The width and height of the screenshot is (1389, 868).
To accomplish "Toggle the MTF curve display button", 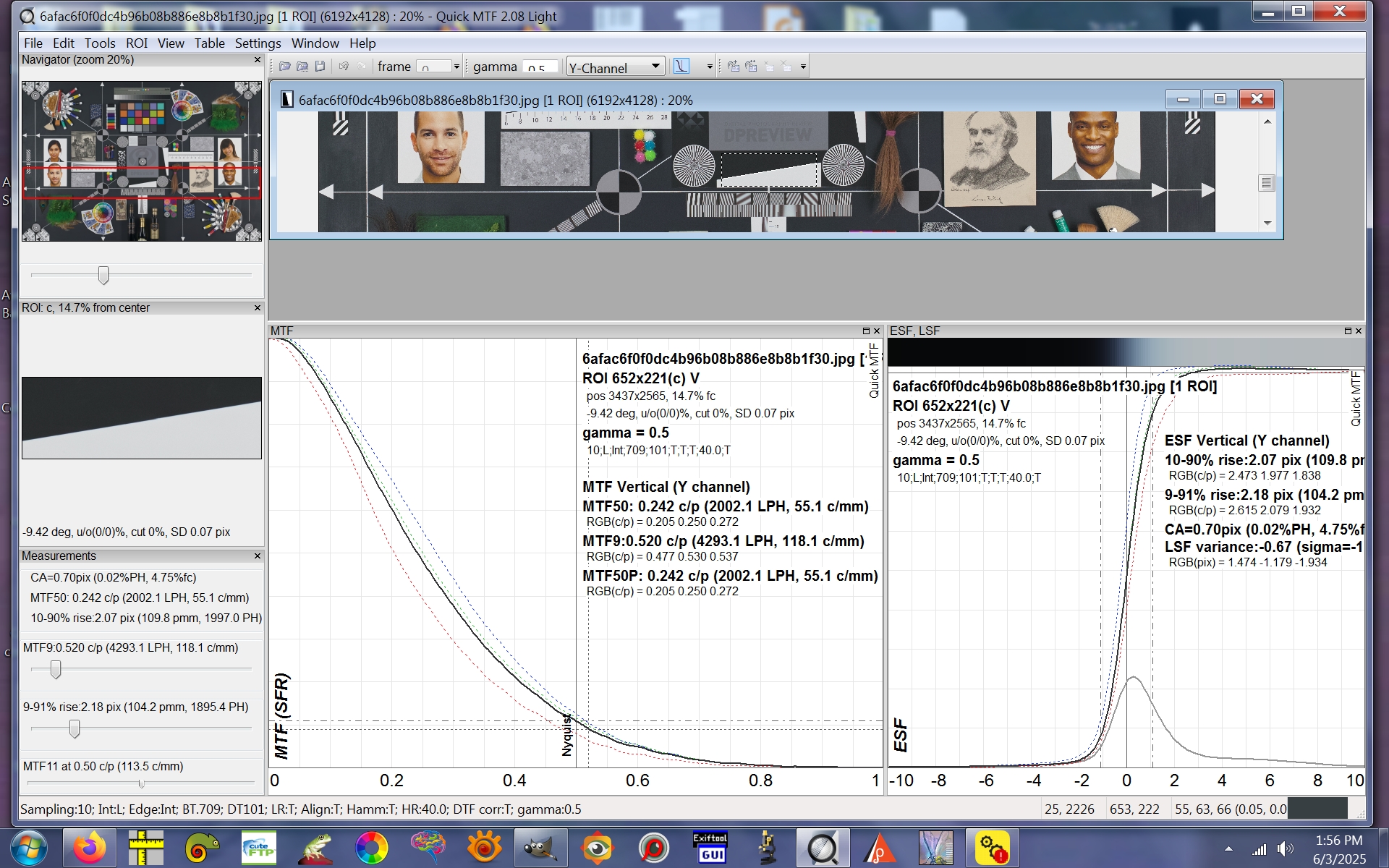I will click(681, 67).
